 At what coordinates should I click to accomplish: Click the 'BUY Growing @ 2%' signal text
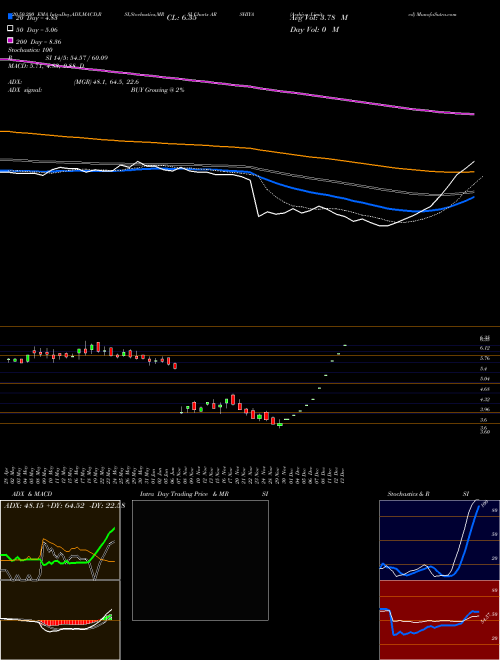click(x=157, y=90)
